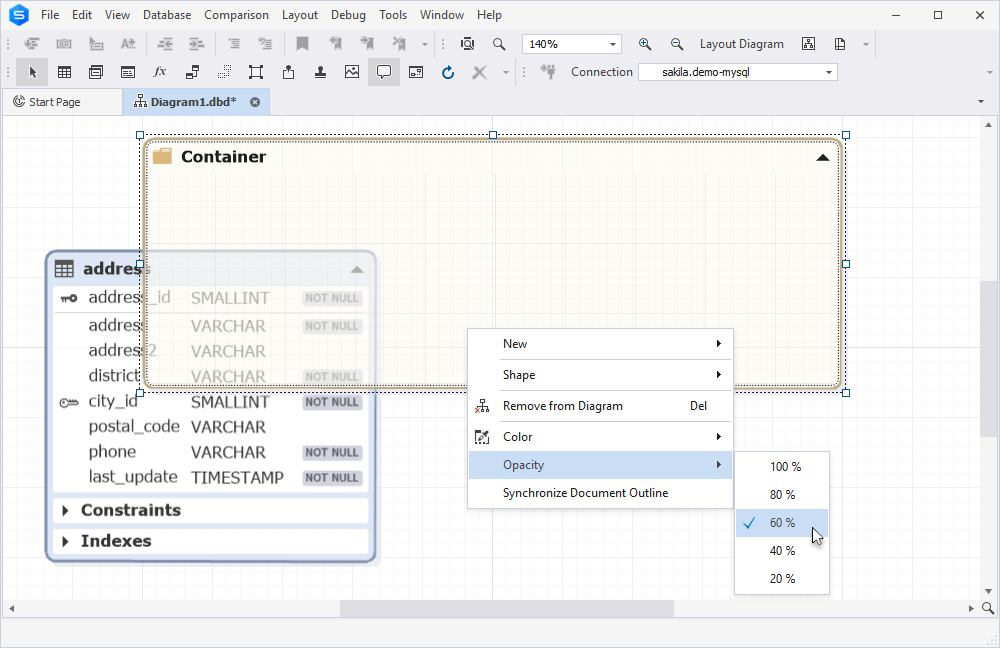Viewport: 1000px width, 648px height.
Task: Click the Zoom Out minus magnifier
Action: pos(677,44)
